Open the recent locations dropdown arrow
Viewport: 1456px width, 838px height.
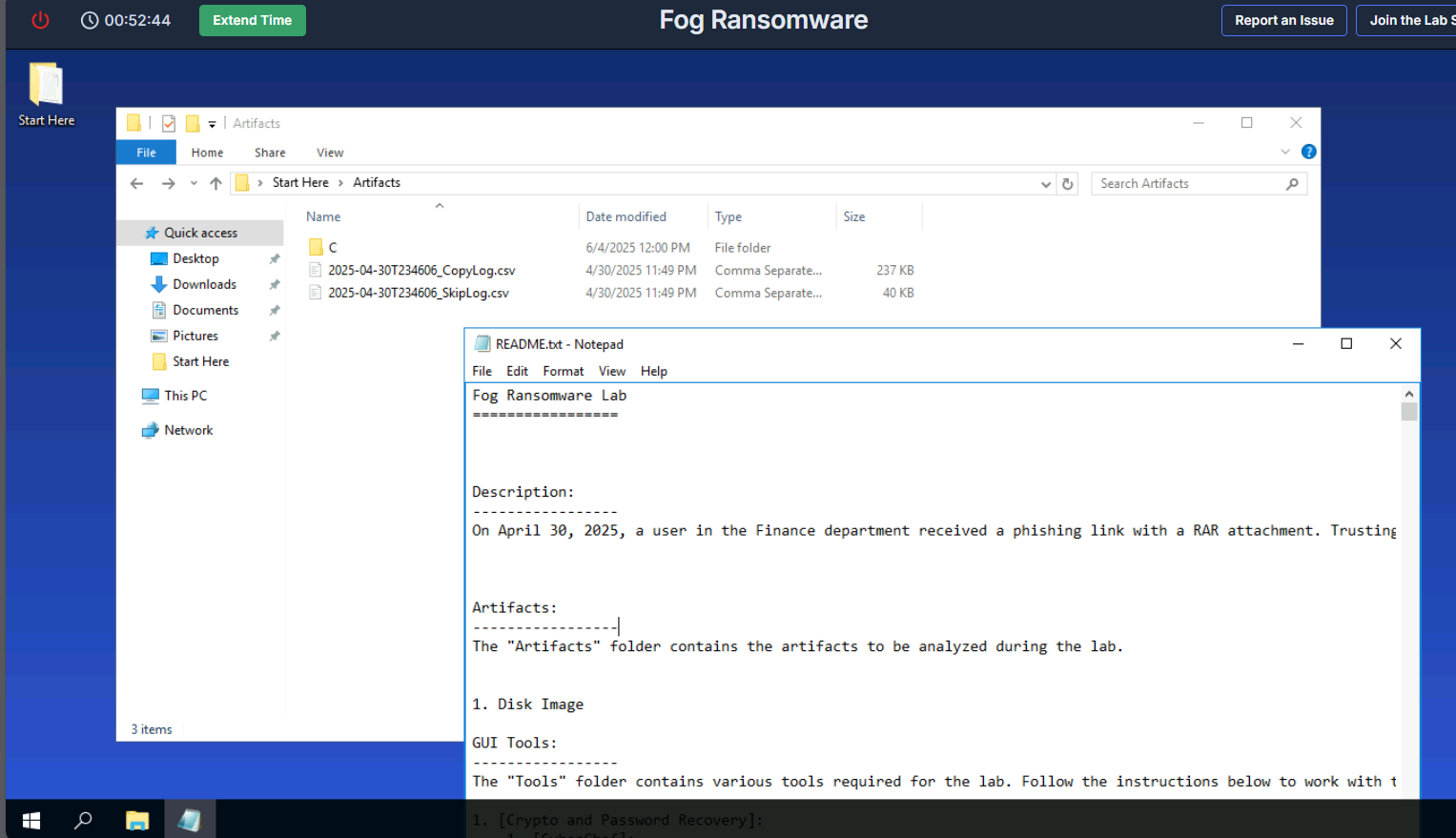194,184
